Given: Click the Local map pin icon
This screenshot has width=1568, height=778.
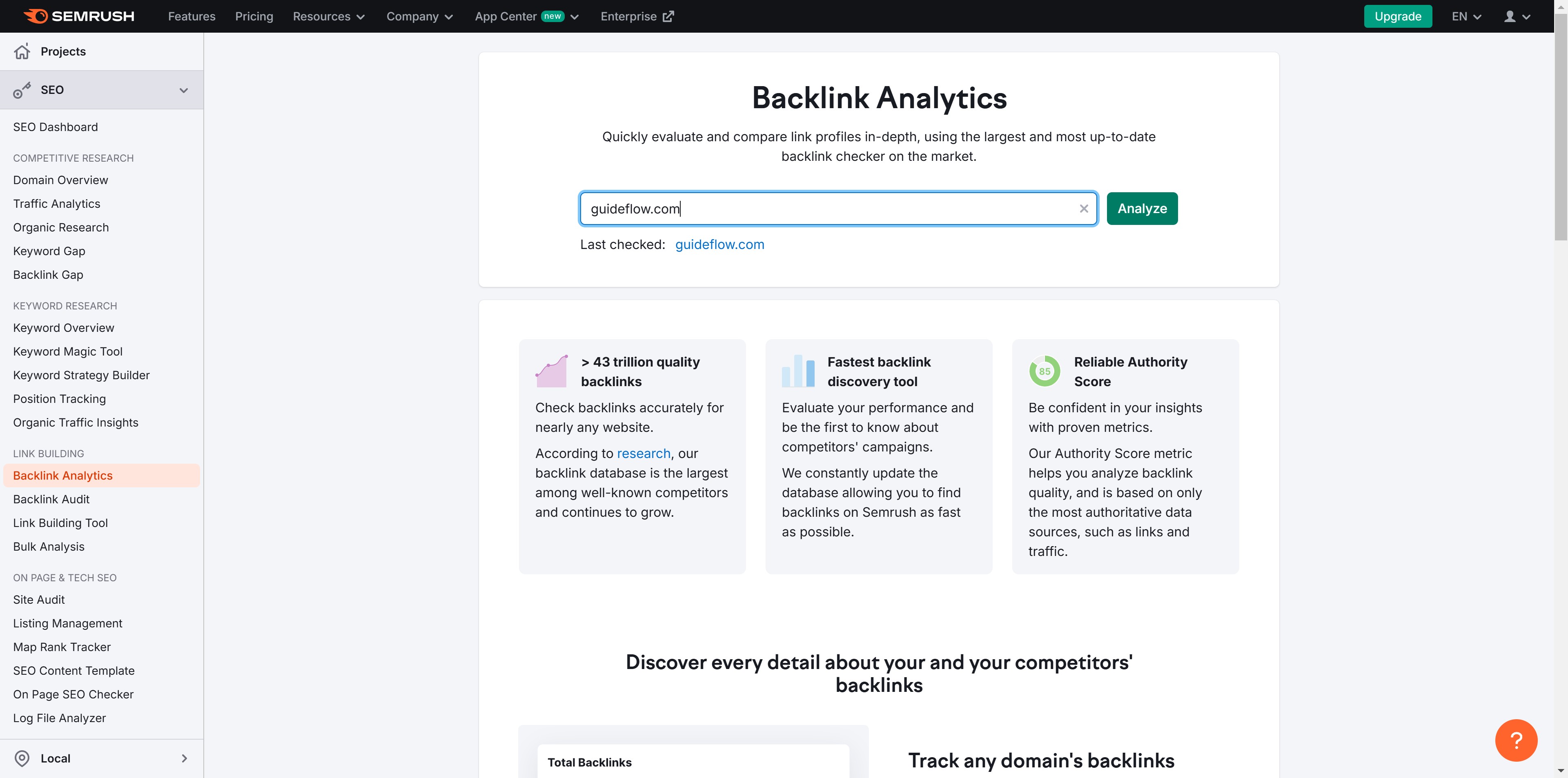Looking at the screenshot, I should 22,758.
